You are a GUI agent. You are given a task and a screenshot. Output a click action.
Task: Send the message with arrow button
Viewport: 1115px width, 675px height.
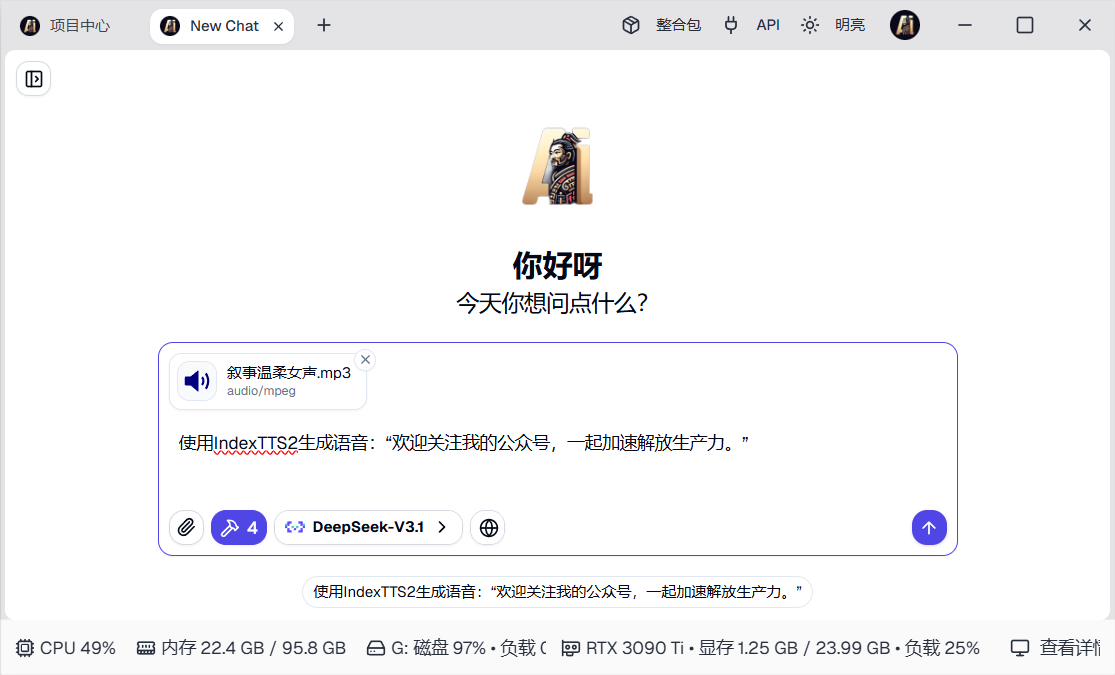[x=928, y=527]
